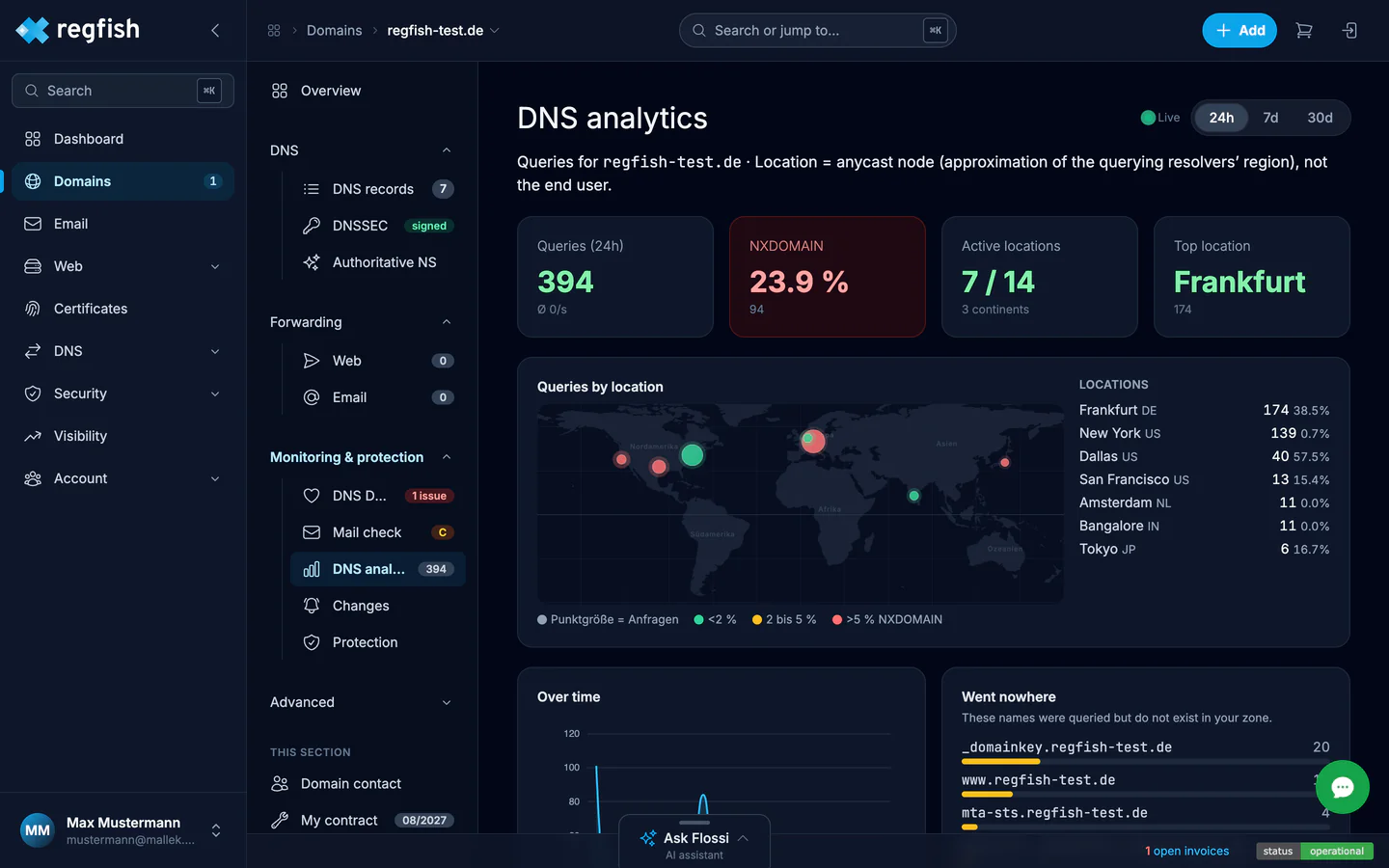The image size is (1389, 868).
Task: Click the Tokyo bubble on map
Action: pyautogui.click(x=1004, y=463)
